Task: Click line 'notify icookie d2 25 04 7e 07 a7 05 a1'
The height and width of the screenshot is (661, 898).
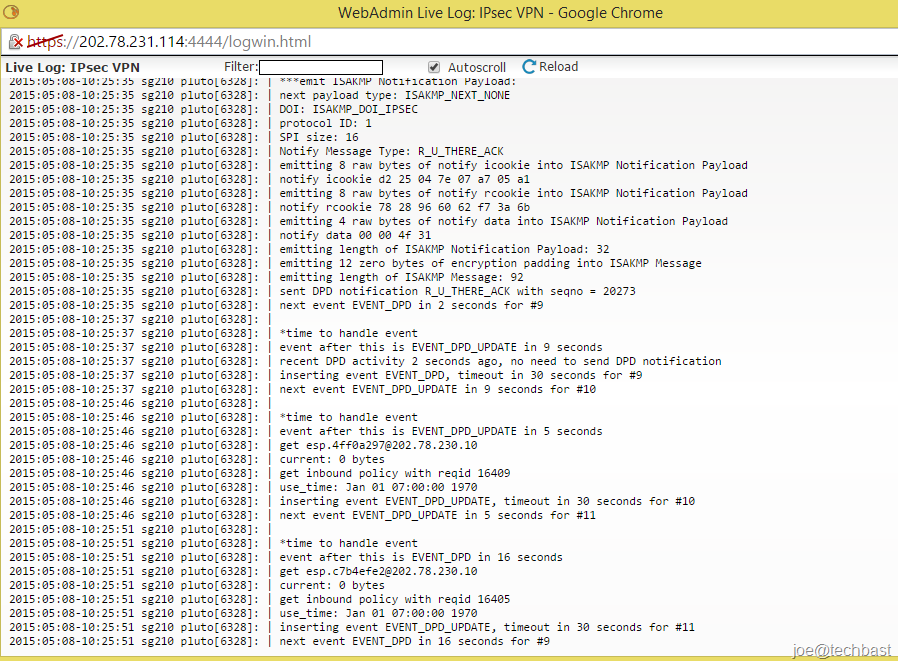Action: coord(404,179)
